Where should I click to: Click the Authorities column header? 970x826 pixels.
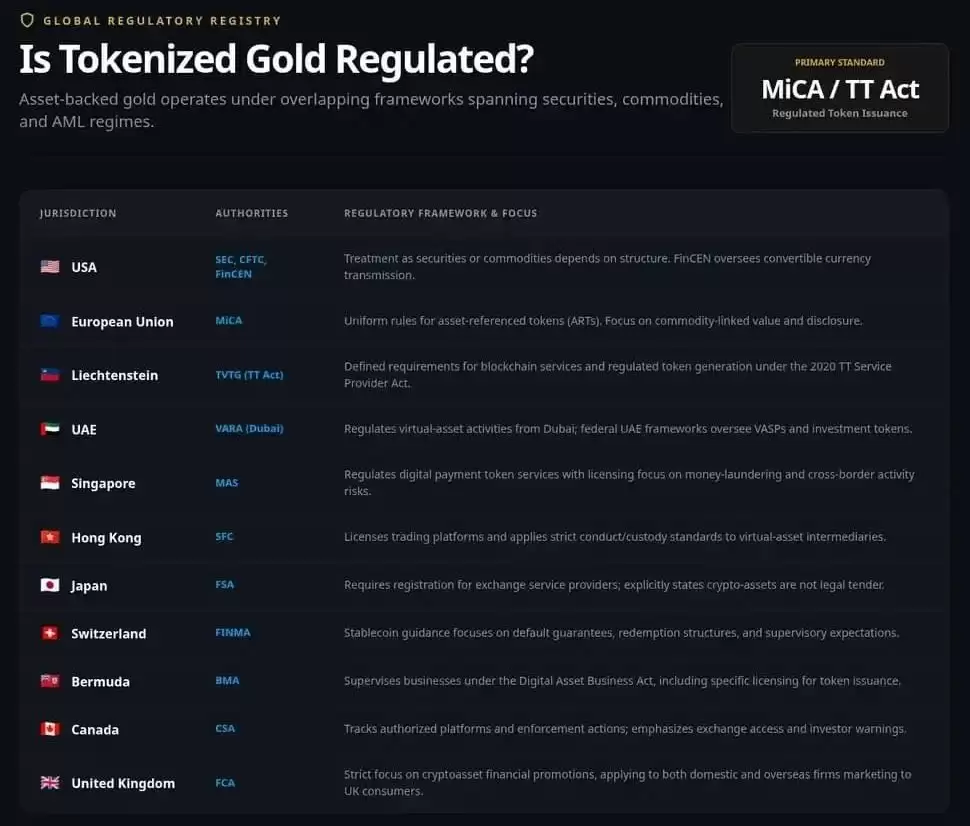[x=252, y=213]
